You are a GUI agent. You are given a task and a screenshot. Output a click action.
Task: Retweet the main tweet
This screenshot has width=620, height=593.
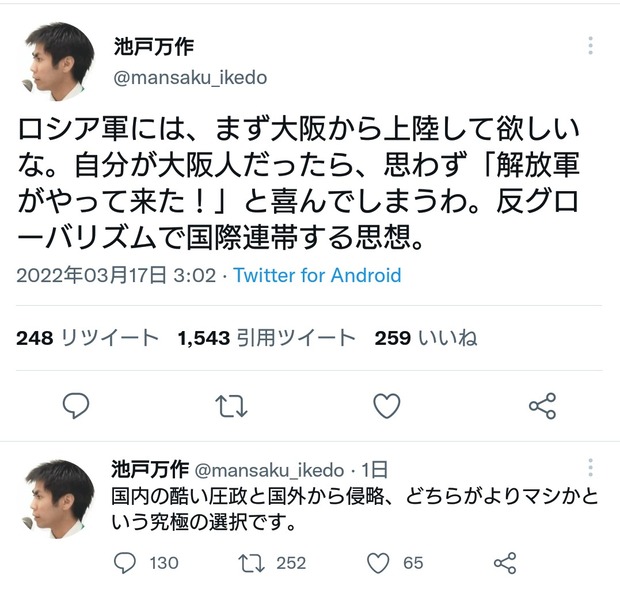(x=232, y=405)
